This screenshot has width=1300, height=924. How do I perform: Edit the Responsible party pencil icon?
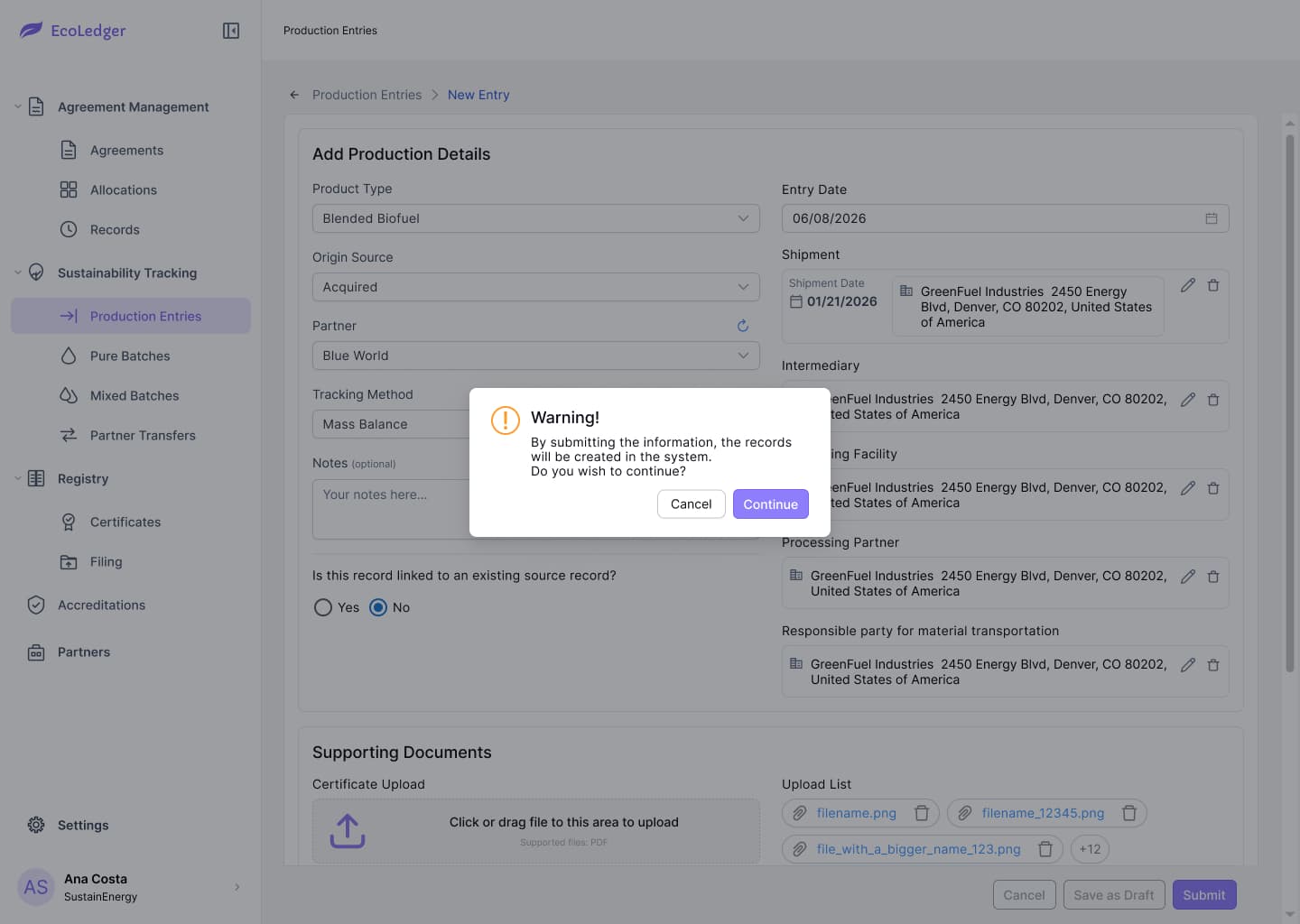(1188, 665)
